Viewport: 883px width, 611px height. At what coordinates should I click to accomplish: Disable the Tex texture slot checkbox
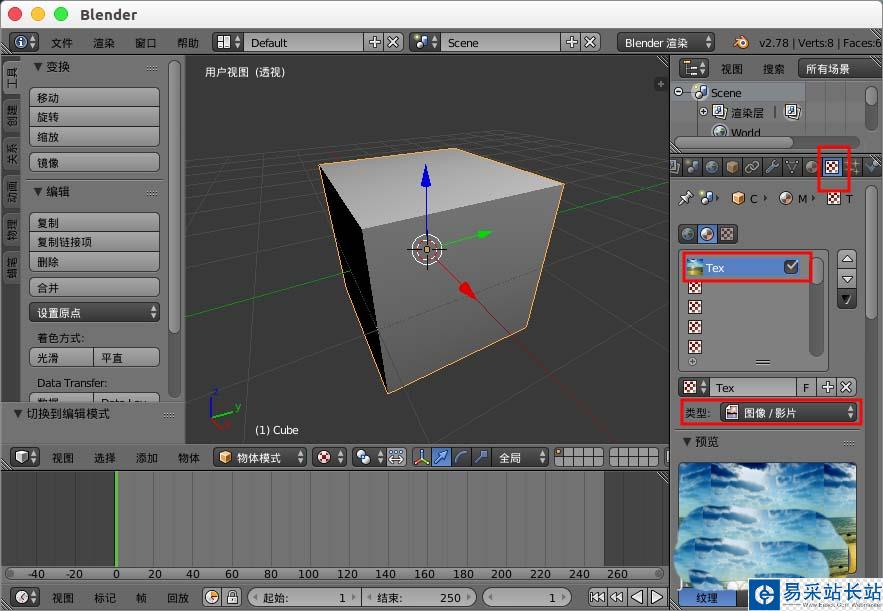(791, 267)
